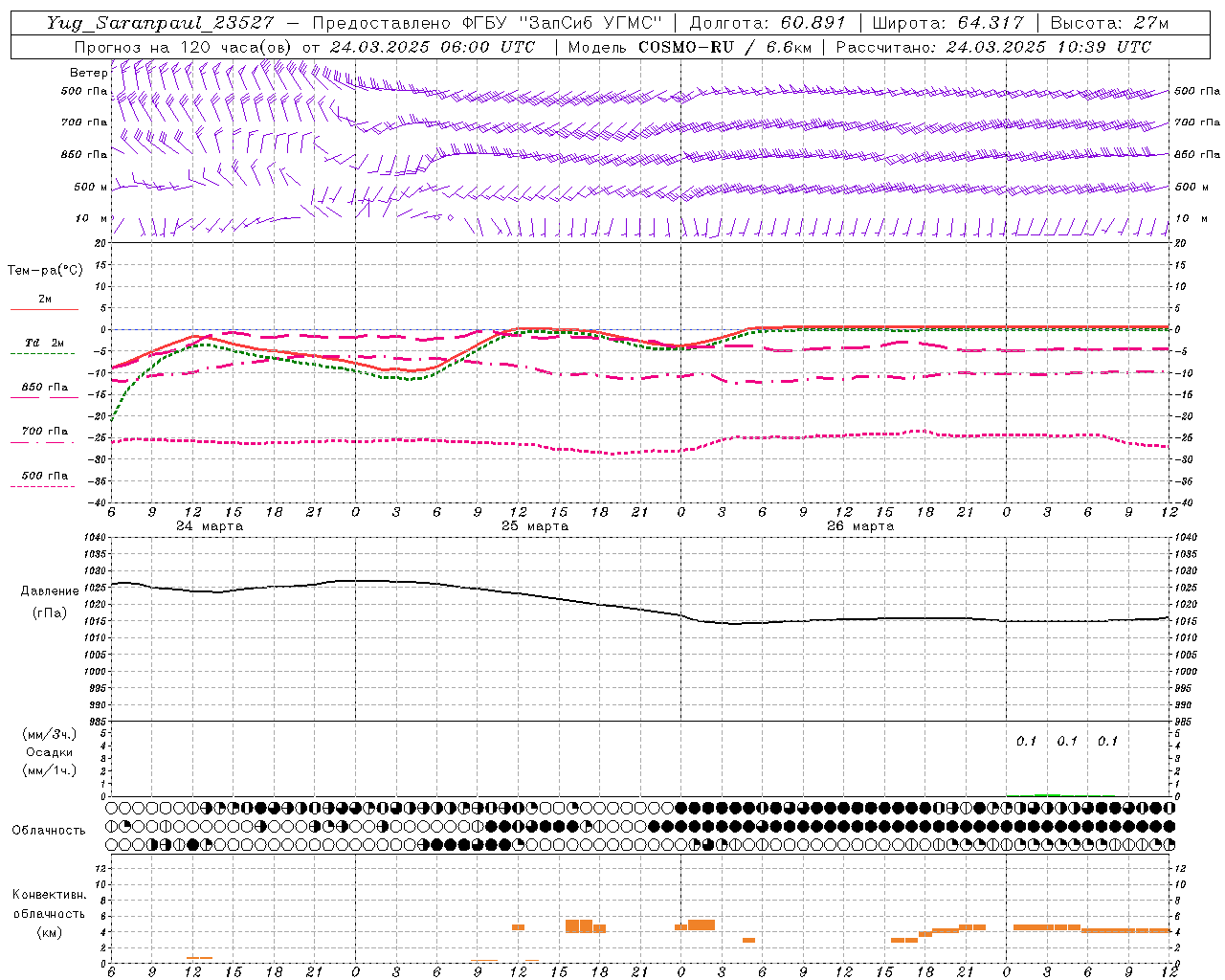
Task: Select Рассчитано: 24.03.2025 10:39 UTC text
Action: click(x=993, y=47)
